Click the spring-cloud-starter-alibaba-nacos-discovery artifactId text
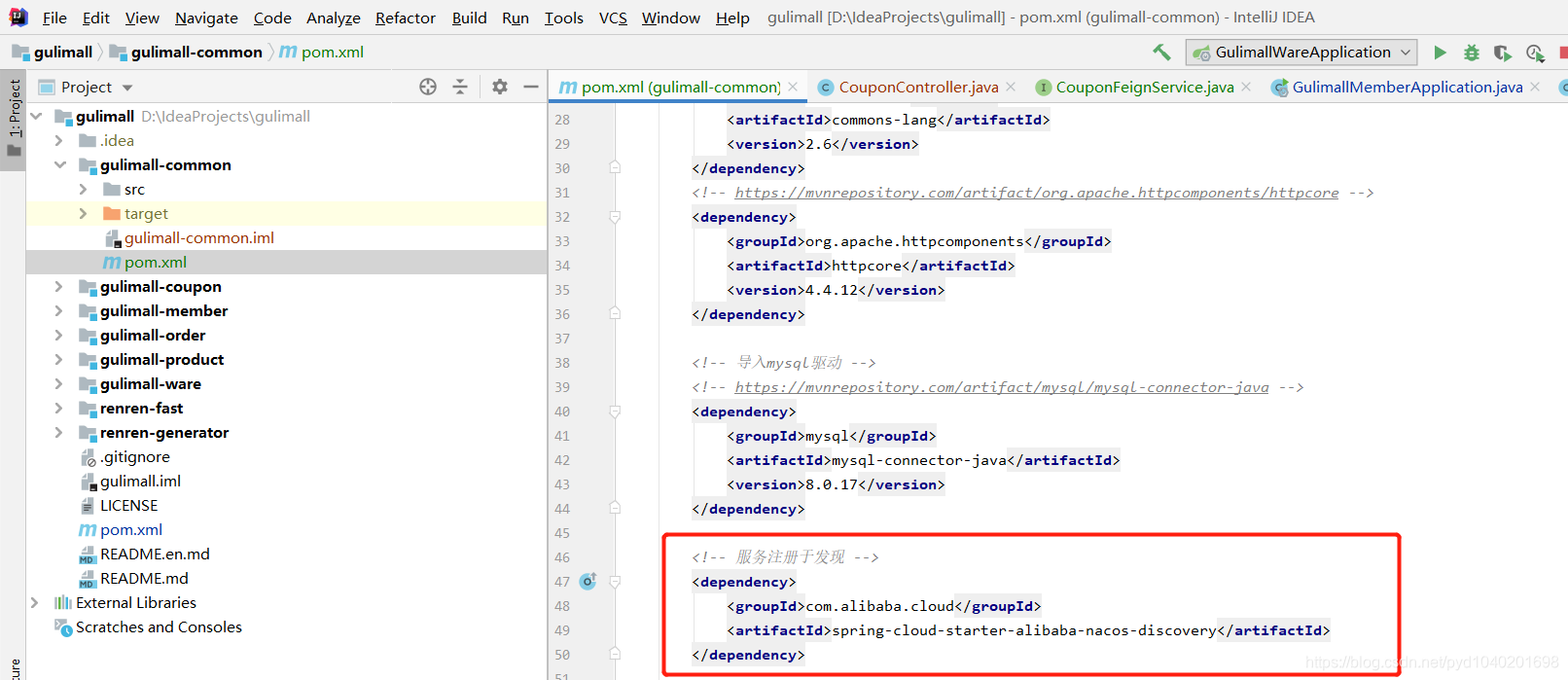The height and width of the screenshot is (680, 1568). [1024, 630]
